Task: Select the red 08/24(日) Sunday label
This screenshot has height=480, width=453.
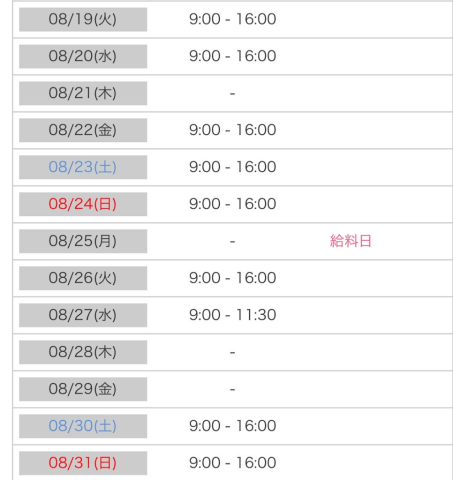Action: click(83, 204)
